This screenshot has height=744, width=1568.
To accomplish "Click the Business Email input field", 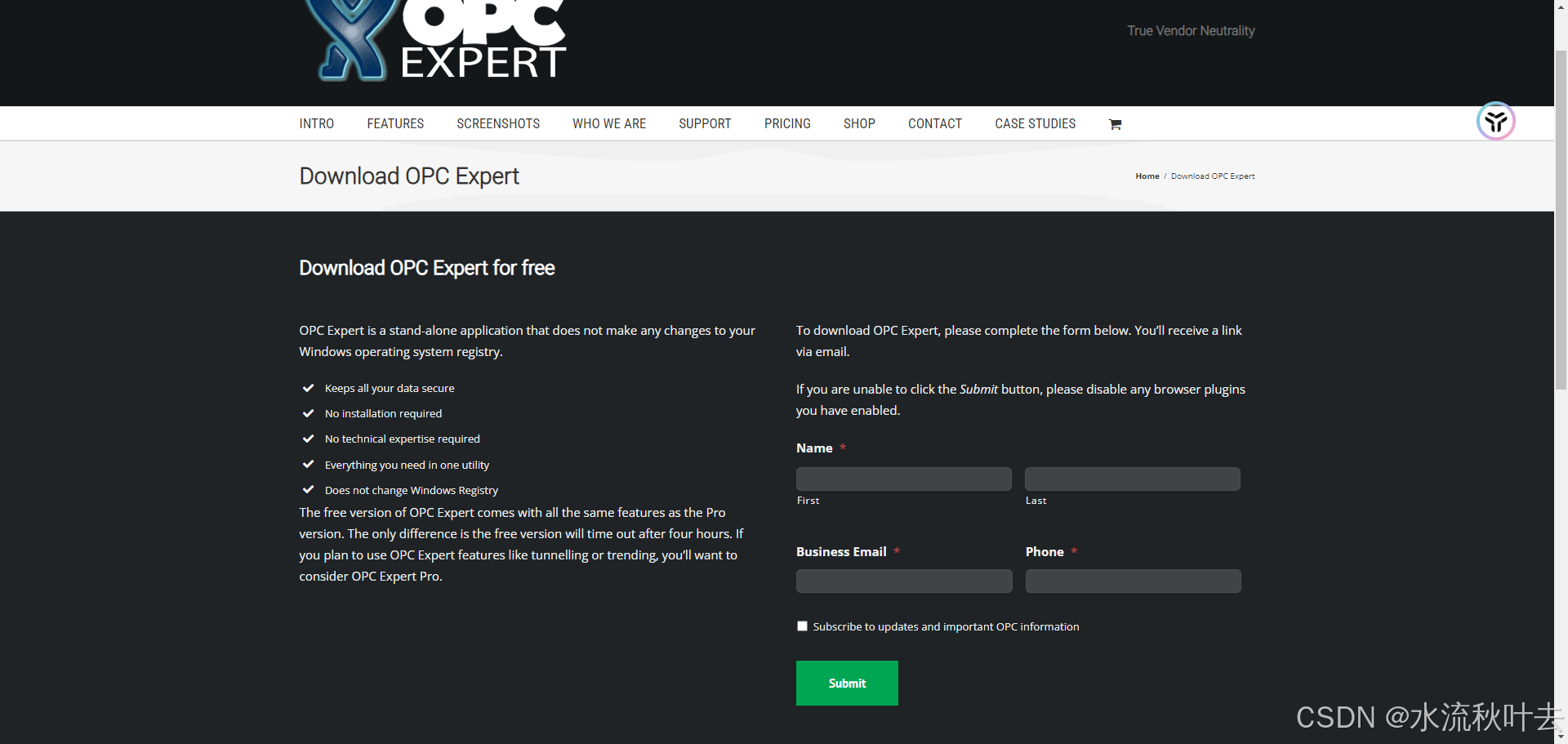I will tap(904, 581).
